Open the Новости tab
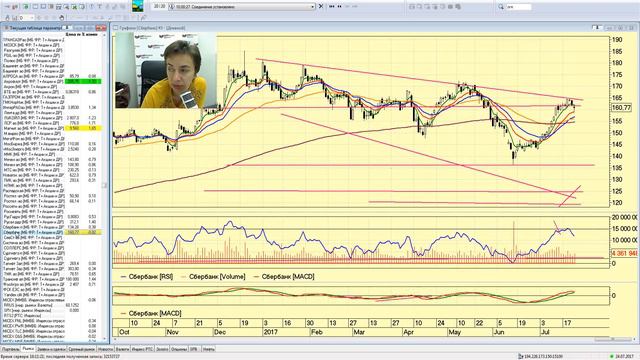This screenshot has height=360, width=640. pyautogui.click(x=105, y=349)
